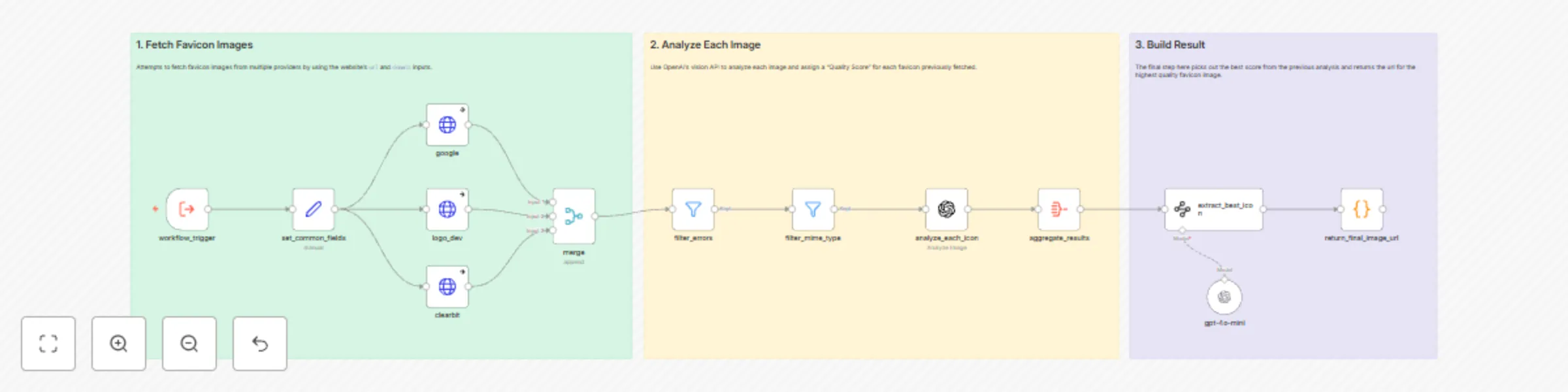Open the merge node
Viewport: 1568px width, 392px height.
[574, 216]
